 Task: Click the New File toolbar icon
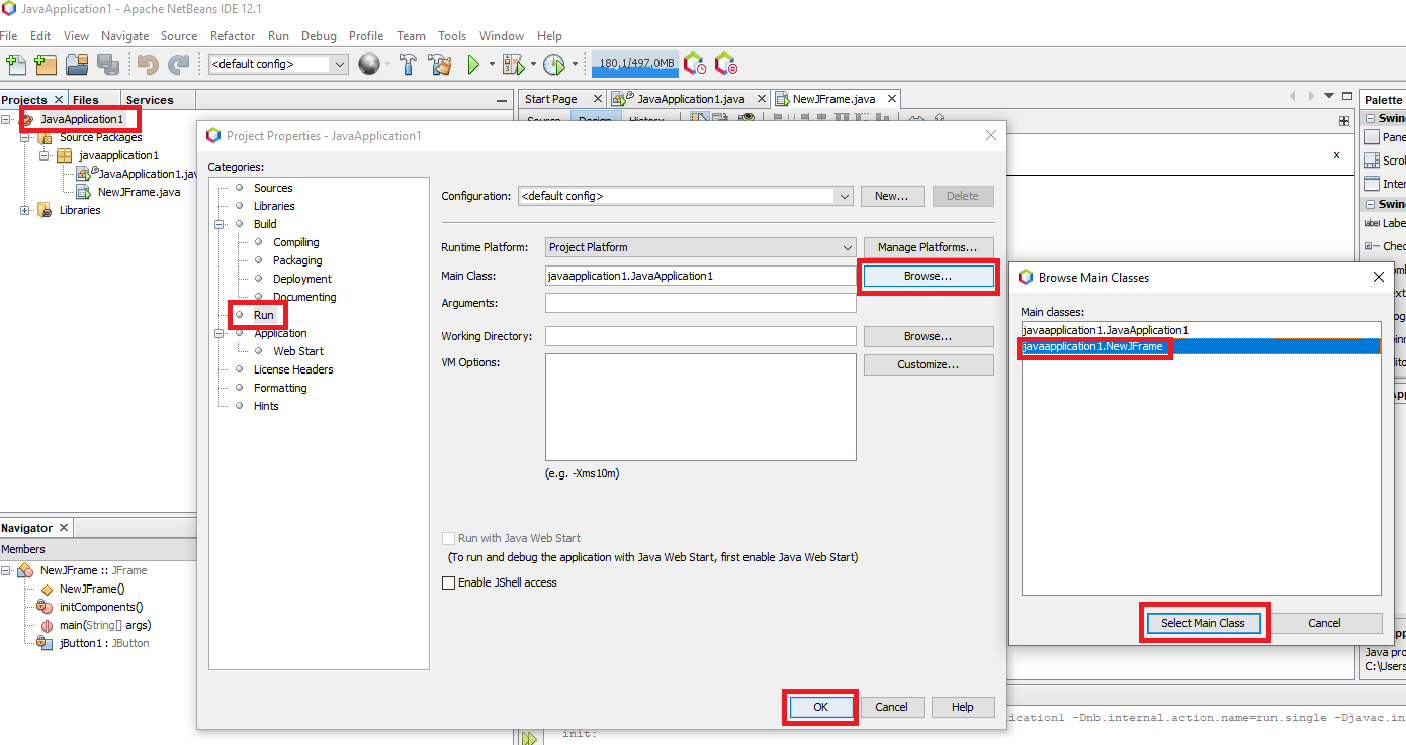tap(15, 65)
